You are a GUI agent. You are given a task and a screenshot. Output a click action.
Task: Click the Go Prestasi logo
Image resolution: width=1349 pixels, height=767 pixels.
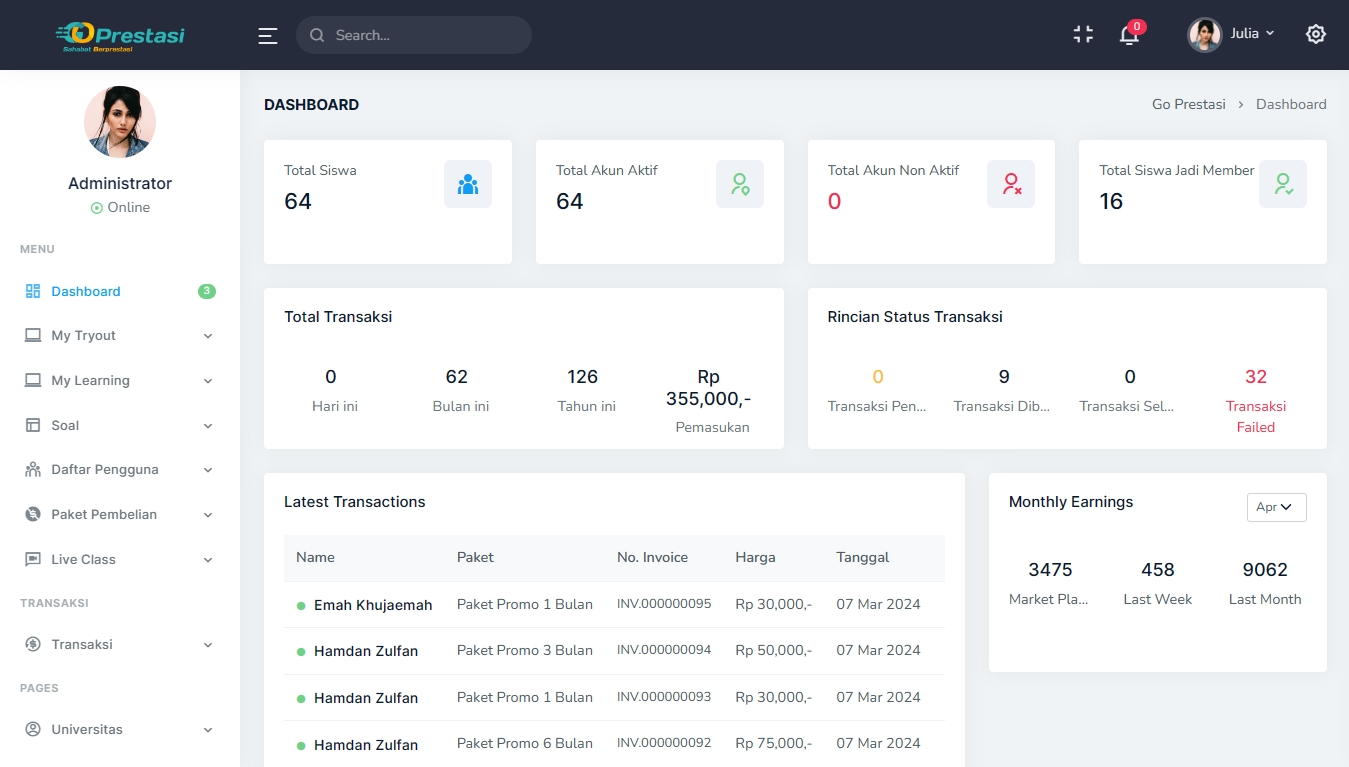click(x=120, y=35)
